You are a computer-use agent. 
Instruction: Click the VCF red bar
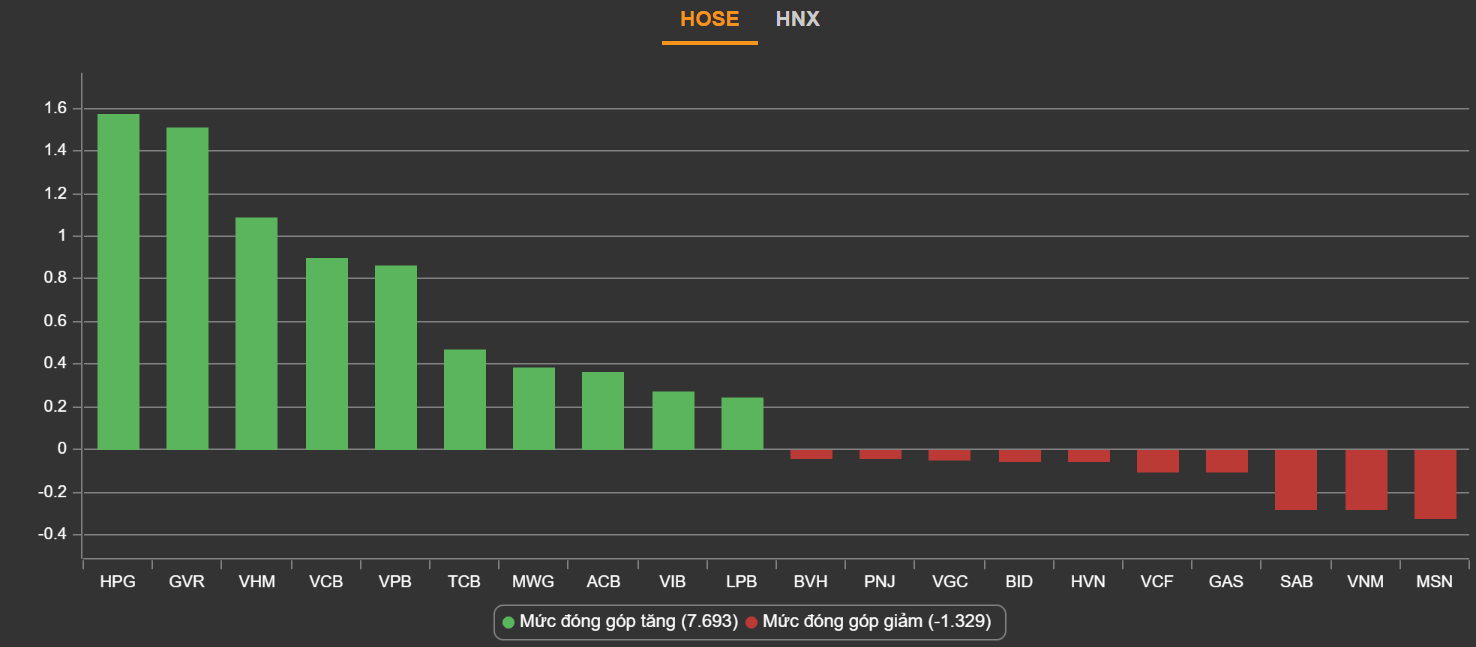tap(1157, 461)
